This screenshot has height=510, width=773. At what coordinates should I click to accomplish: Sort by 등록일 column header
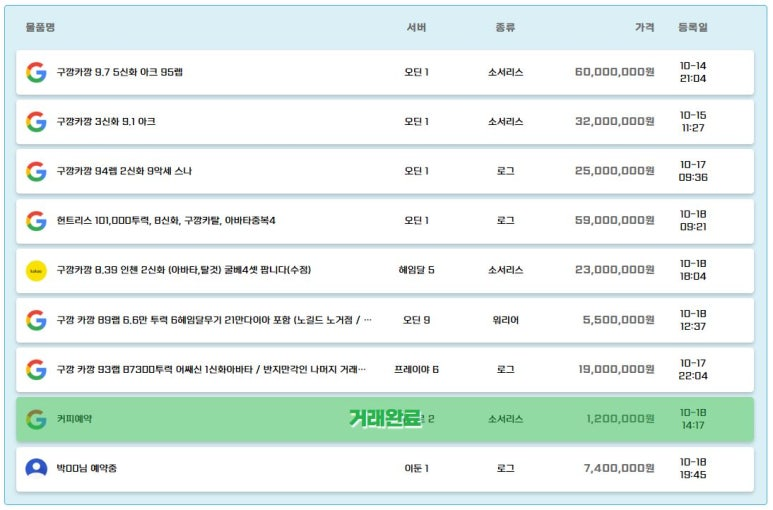coord(693,27)
